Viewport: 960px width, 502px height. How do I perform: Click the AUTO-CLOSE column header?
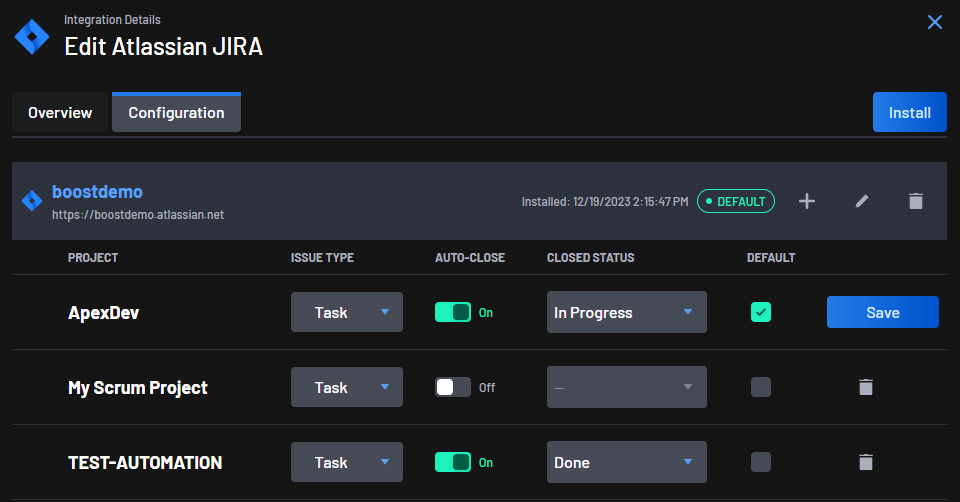pyautogui.click(x=470, y=258)
